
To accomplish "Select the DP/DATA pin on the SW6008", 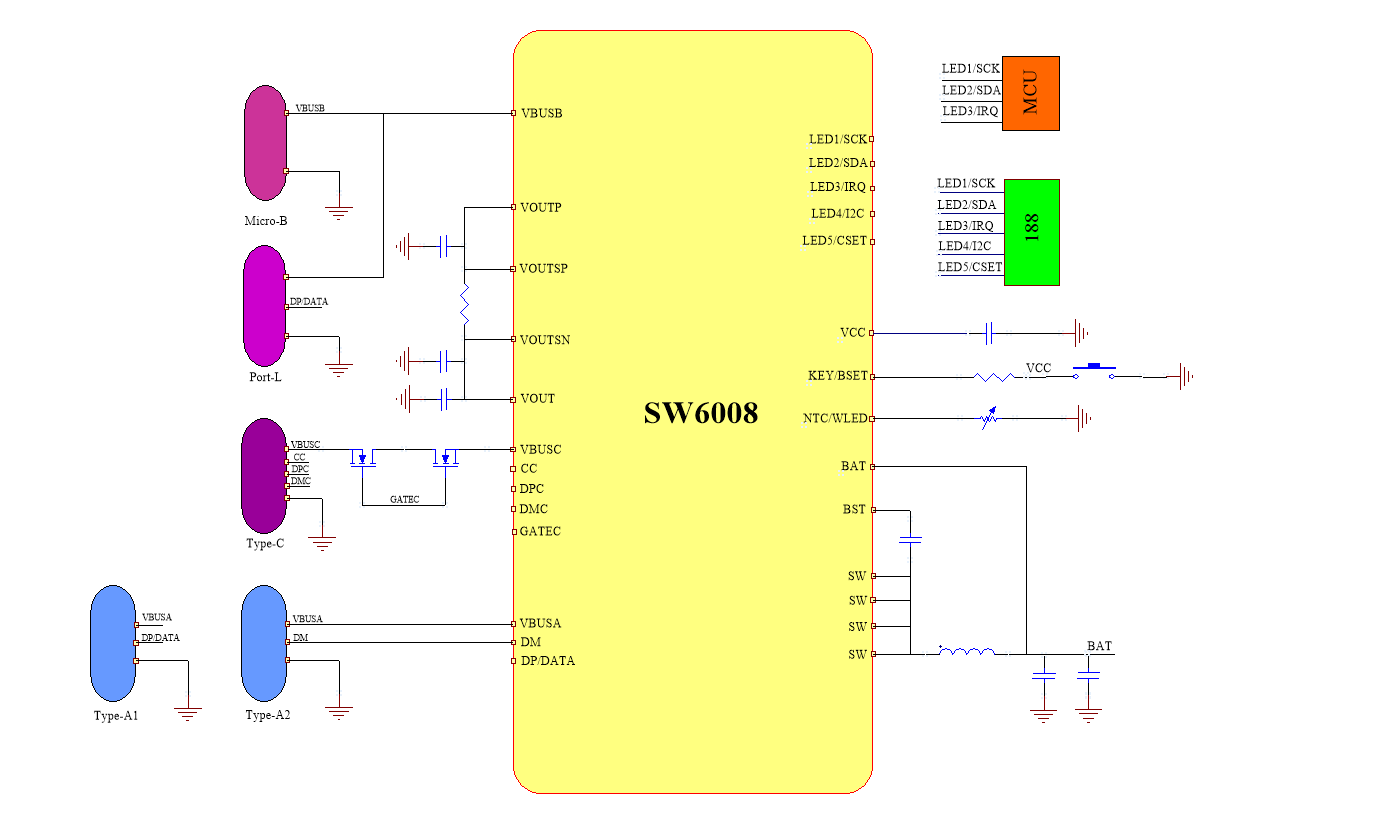I will point(547,661).
